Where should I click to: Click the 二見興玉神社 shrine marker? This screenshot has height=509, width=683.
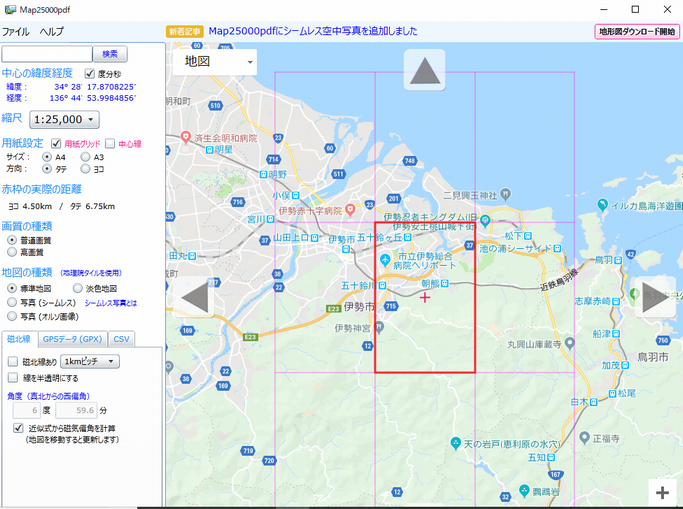(505, 192)
